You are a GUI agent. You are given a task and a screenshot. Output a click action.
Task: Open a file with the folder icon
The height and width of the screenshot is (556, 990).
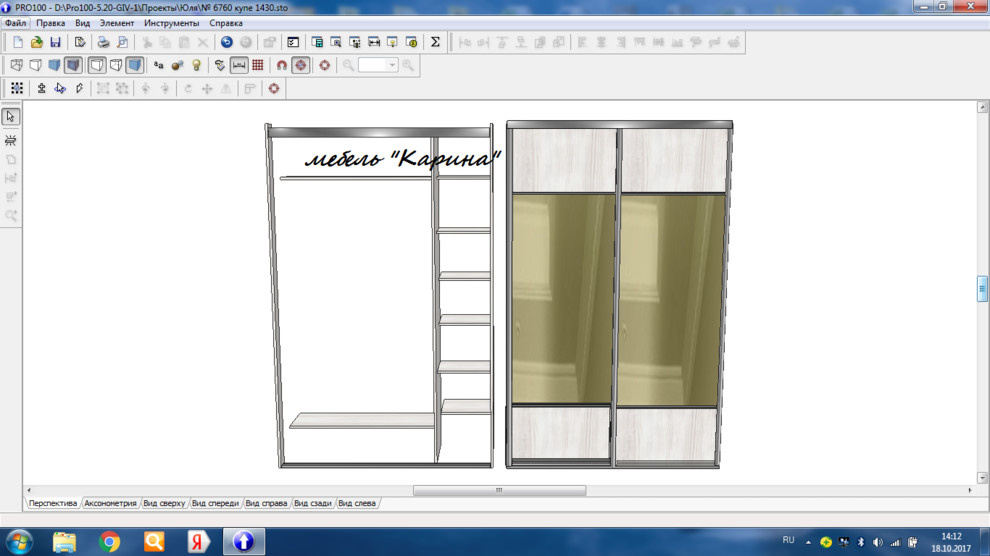(37, 42)
